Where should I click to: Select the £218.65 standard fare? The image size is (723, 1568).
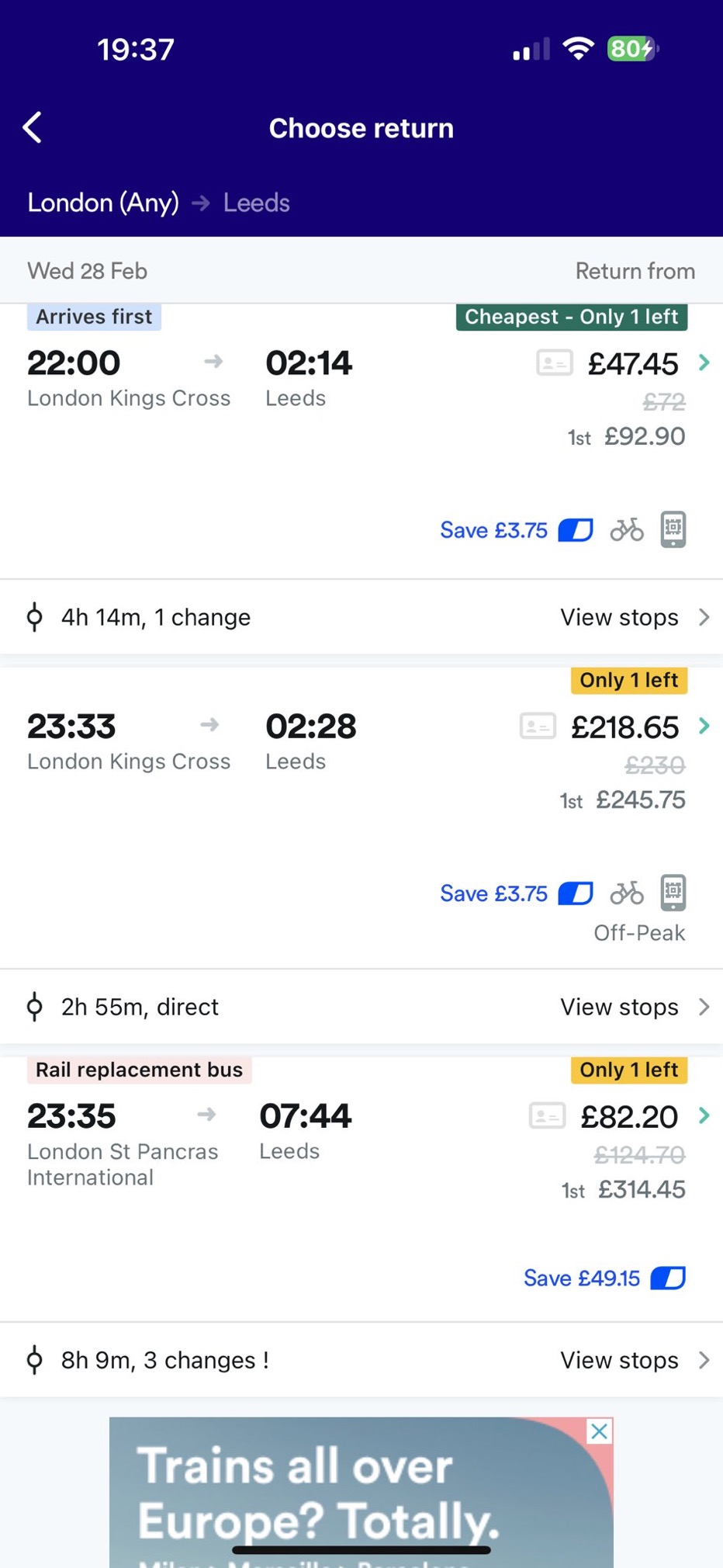coord(625,727)
